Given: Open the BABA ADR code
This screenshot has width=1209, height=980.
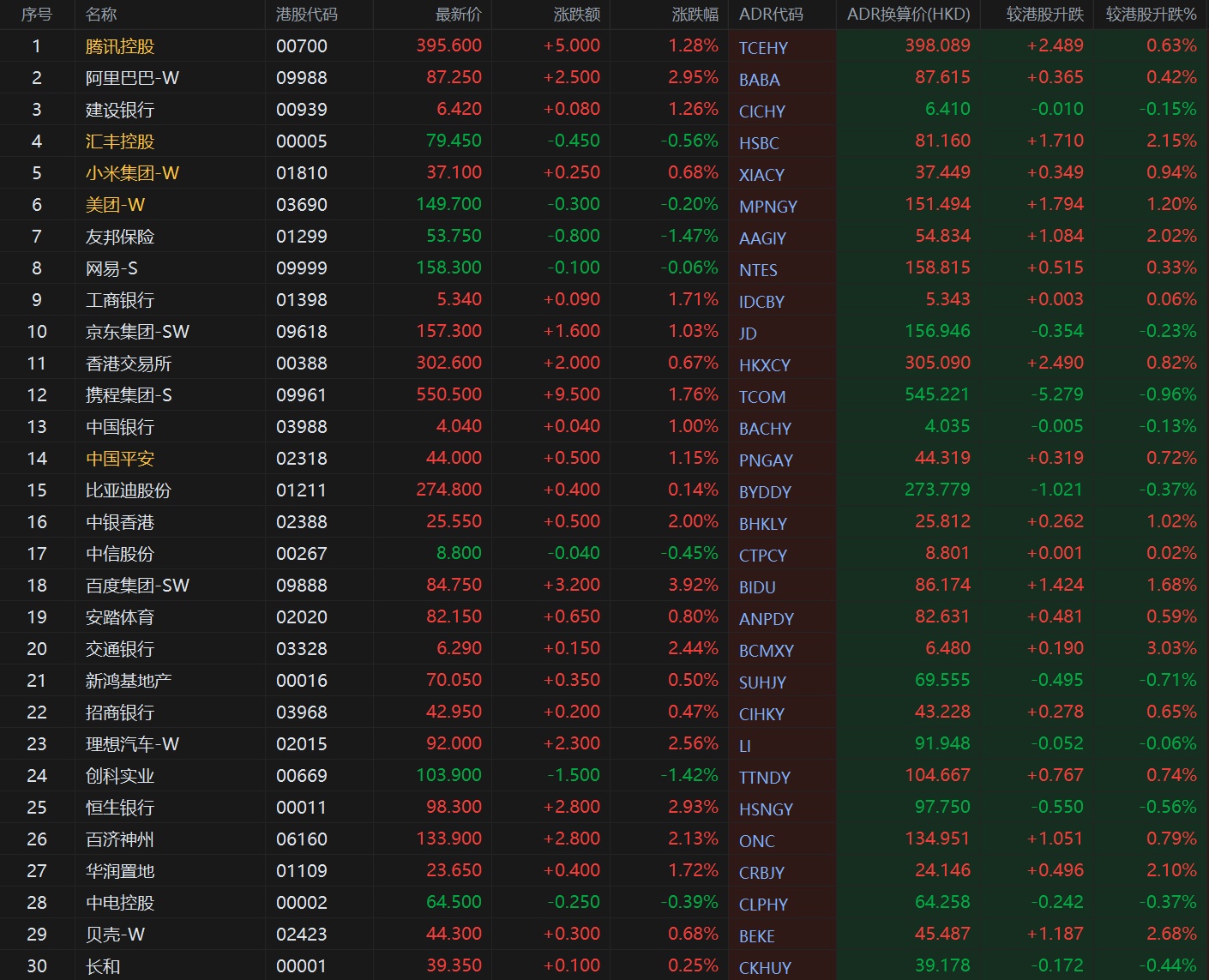Looking at the screenshot, I should (759, 80).
